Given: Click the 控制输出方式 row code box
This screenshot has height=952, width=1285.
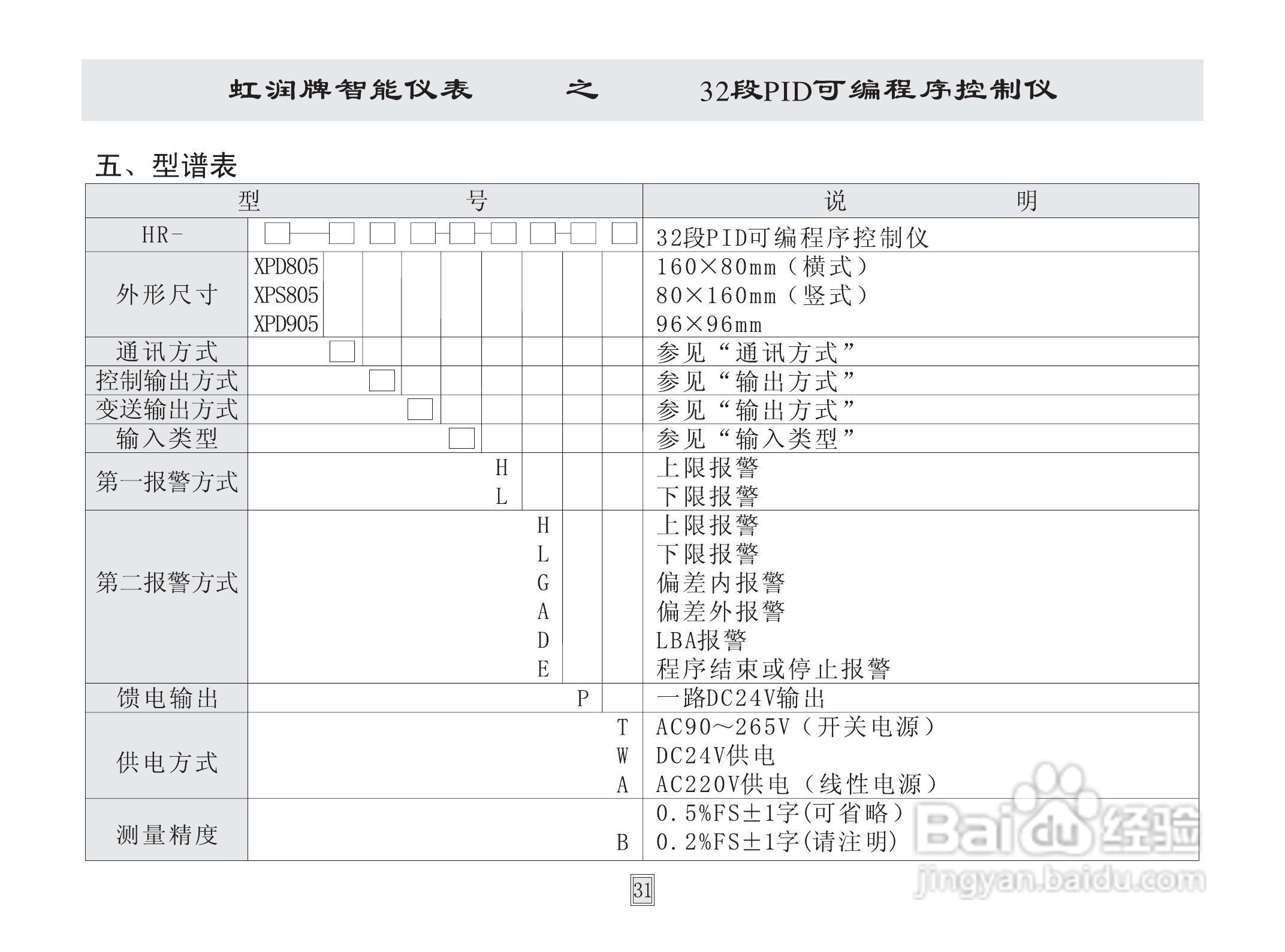Looking at the screenshot, I should (382, 382).
